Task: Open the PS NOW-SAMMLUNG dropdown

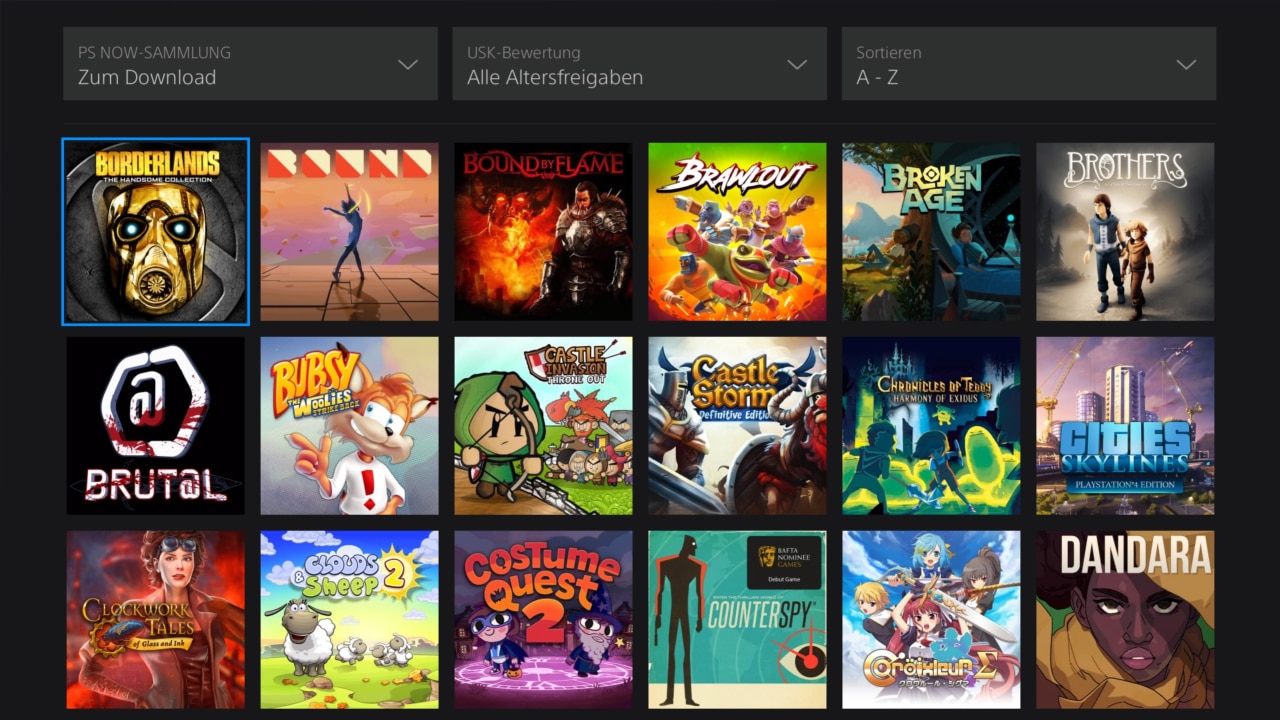Action: point(250,64)
